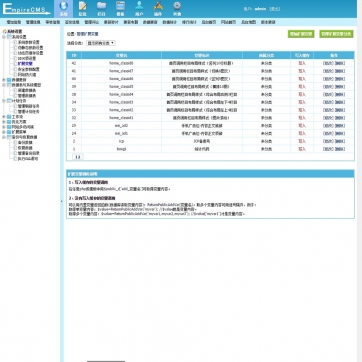This screenshot has height=362, width=362.
Task: Click the folder icon beside 数据更新 tree node
Action: (9, 80)
